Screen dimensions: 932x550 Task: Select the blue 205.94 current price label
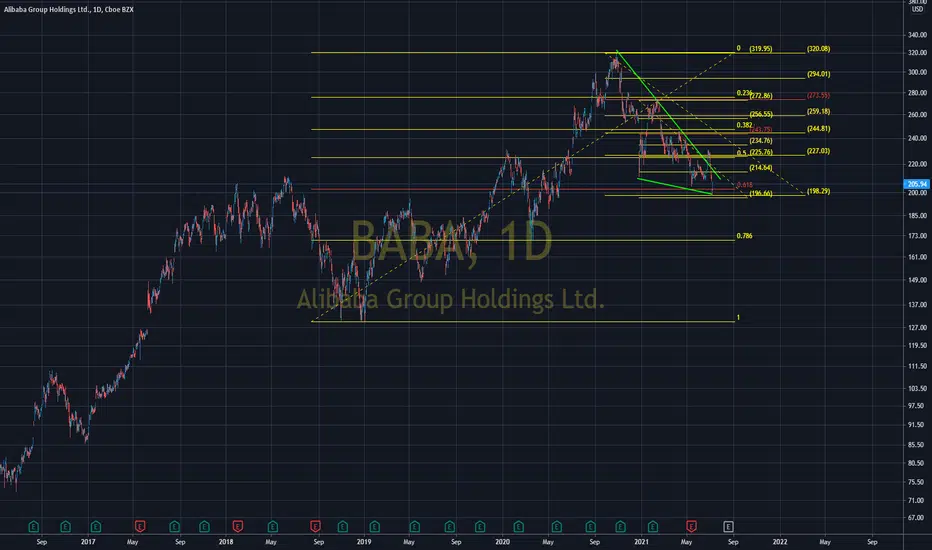click(x=917, y=184)
